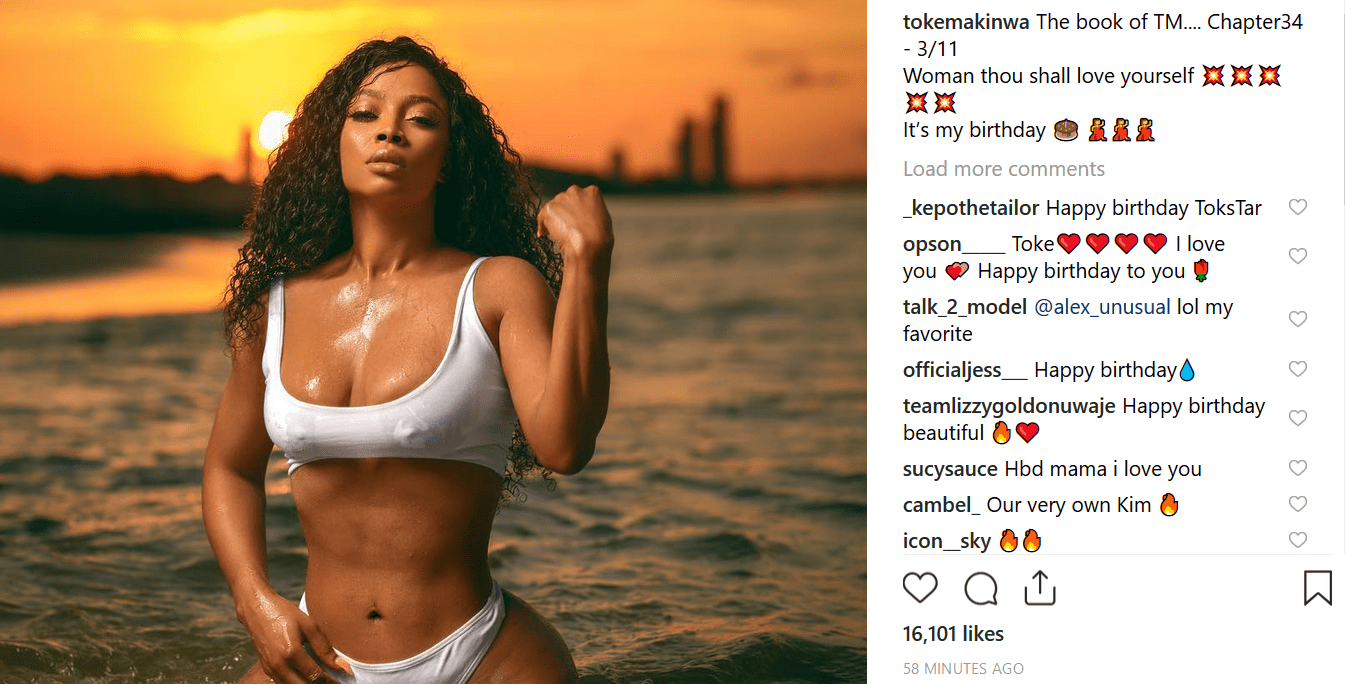
Task: Like talk_2_model's comment heart
Action: (1298, 319)
